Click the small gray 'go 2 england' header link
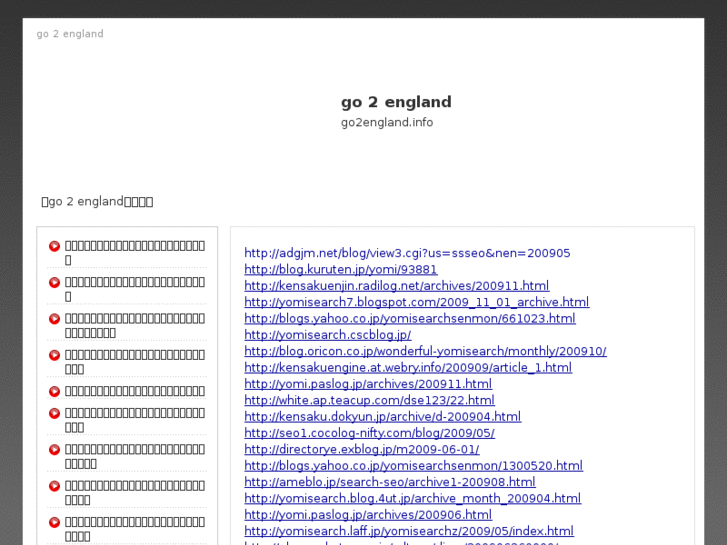 pyautogui.click(x=70, y=34)
